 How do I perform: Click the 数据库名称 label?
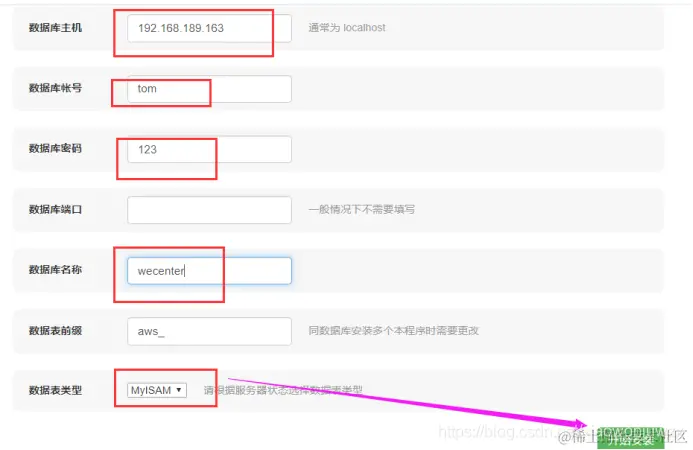point(55,270)
